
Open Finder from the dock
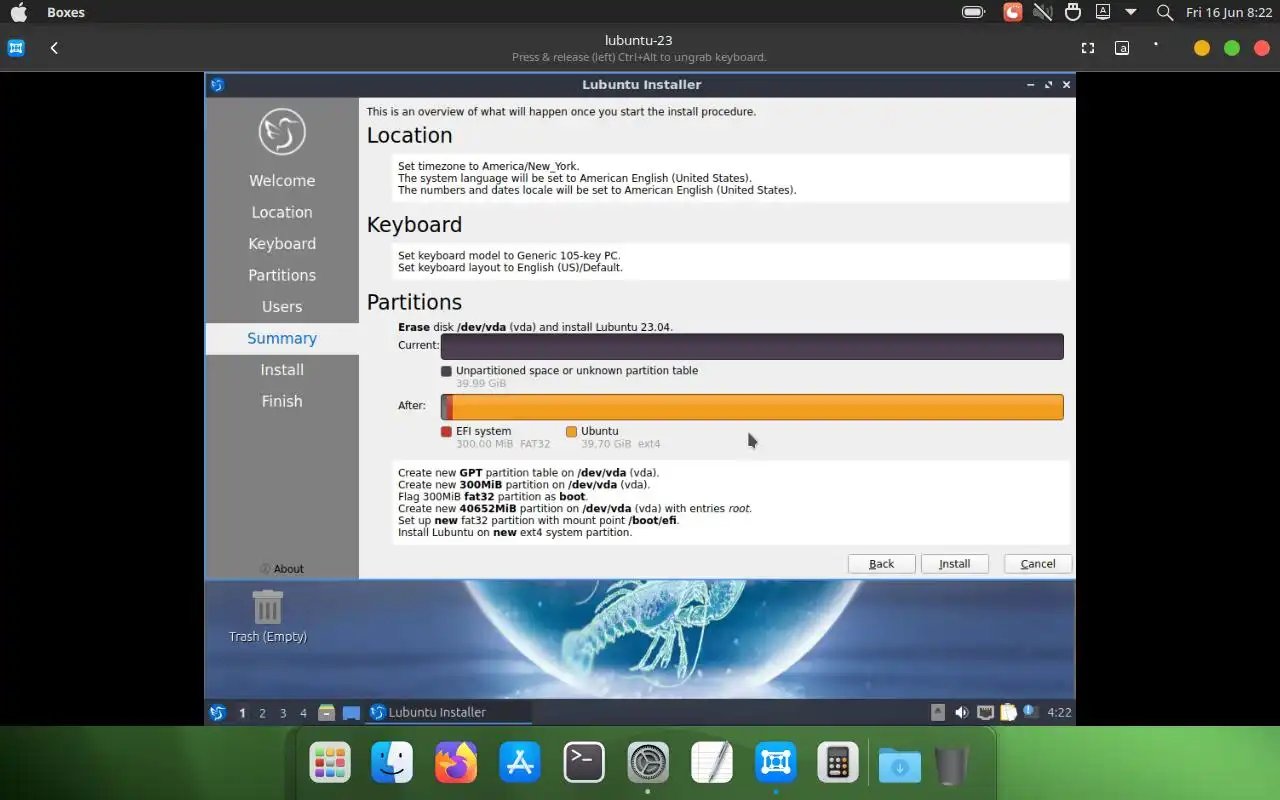point(392,763)
